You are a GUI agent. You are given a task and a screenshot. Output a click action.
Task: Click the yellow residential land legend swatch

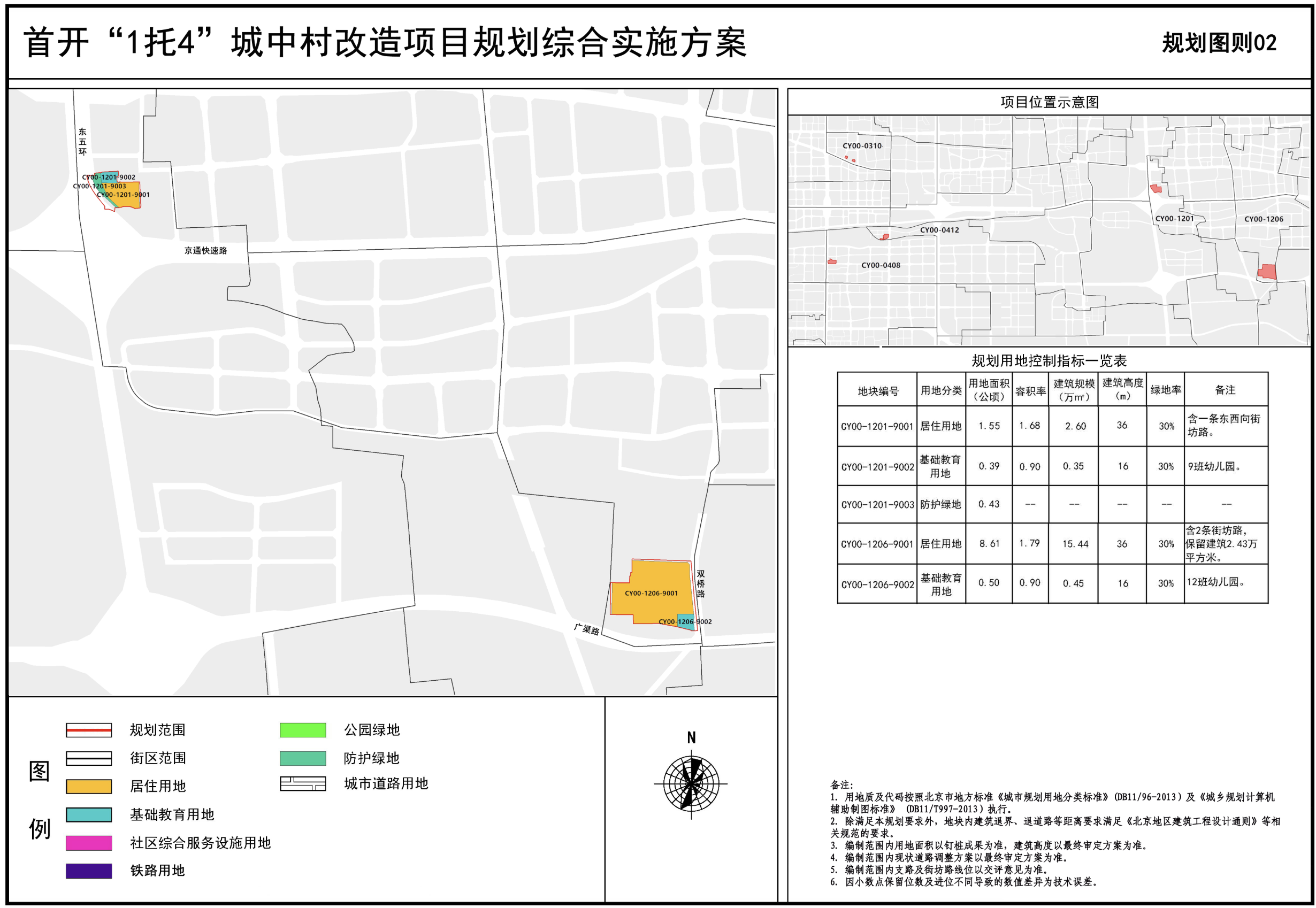coord(89,786)
